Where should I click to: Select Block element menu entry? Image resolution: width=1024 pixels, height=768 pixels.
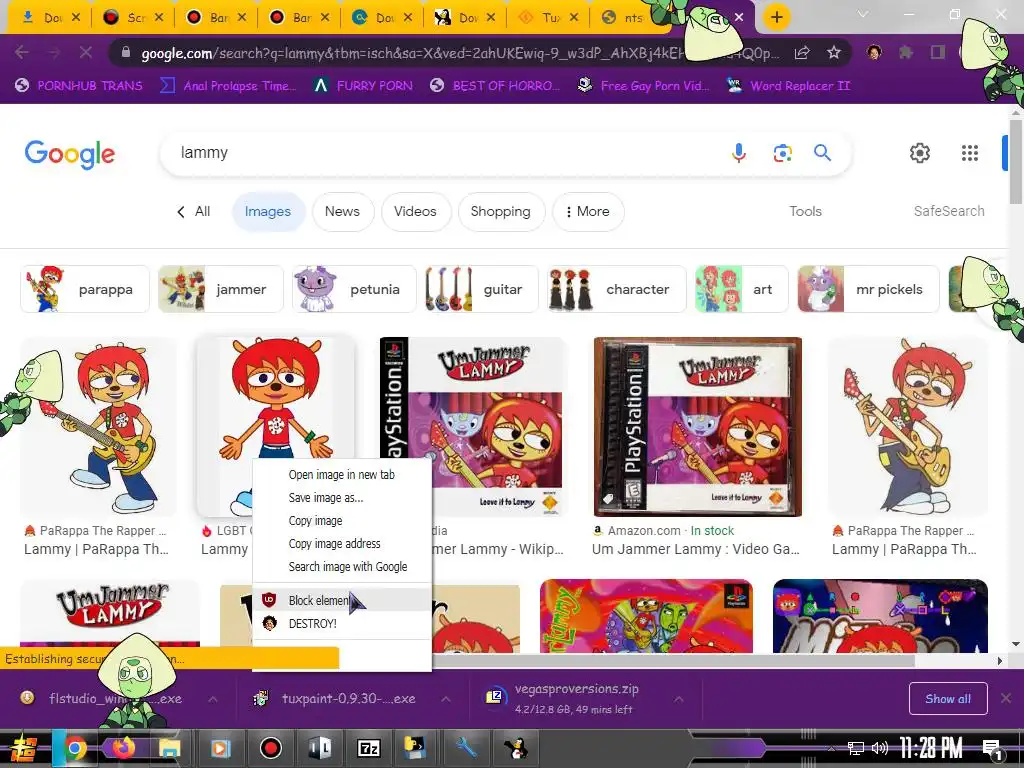(342, 600)
